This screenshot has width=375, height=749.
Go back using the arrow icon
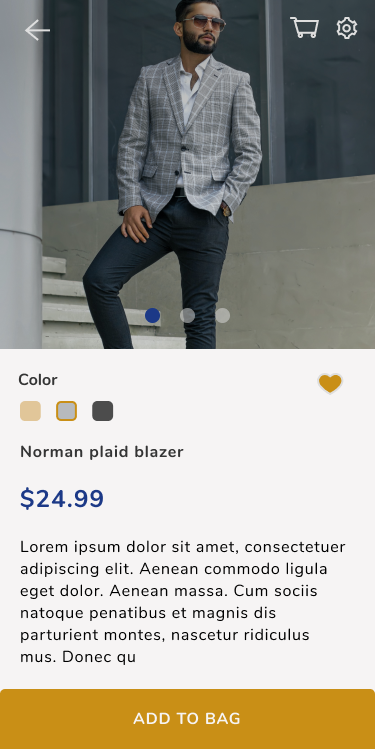37,30
